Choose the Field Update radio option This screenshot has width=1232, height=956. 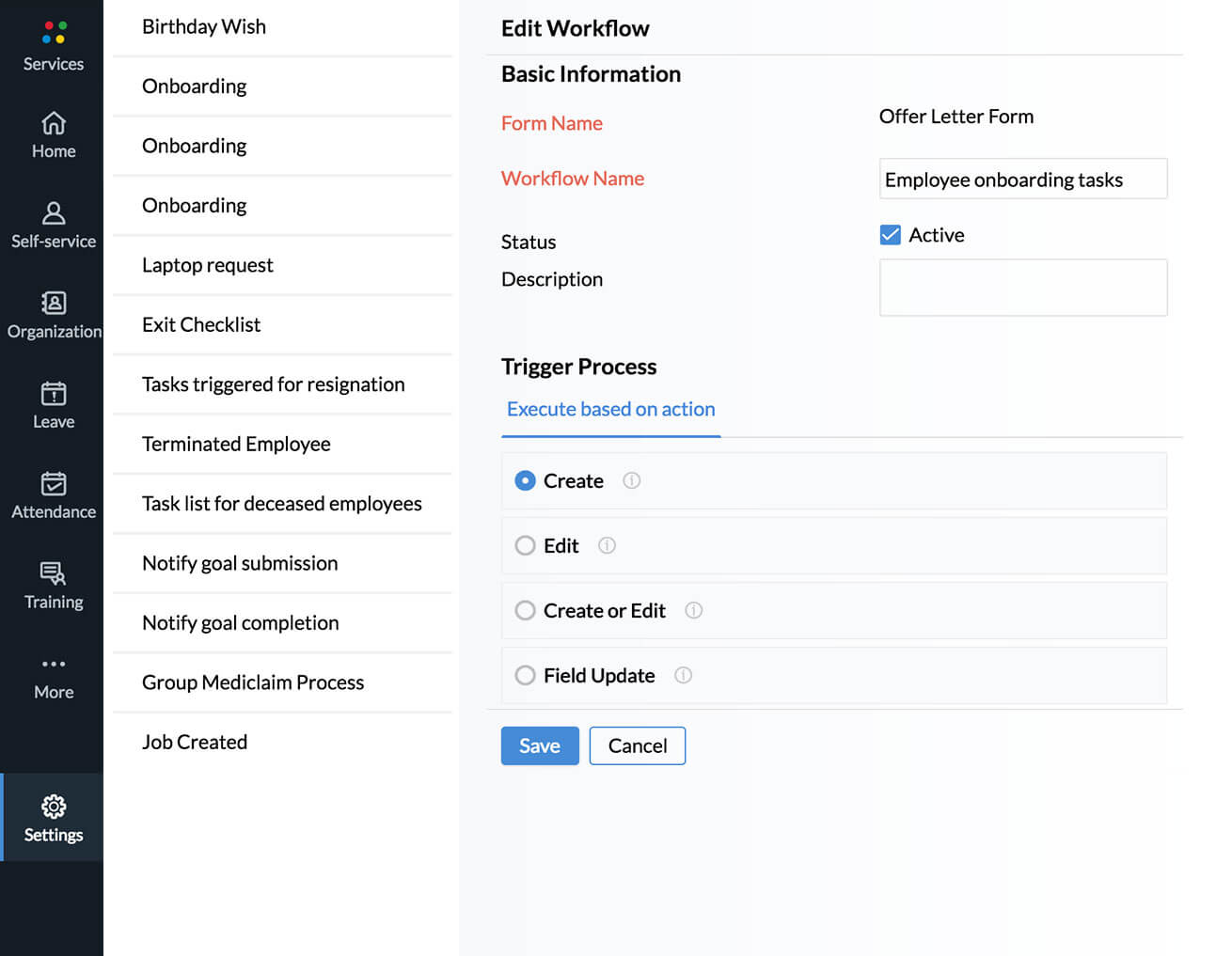(x=525, y=675)
